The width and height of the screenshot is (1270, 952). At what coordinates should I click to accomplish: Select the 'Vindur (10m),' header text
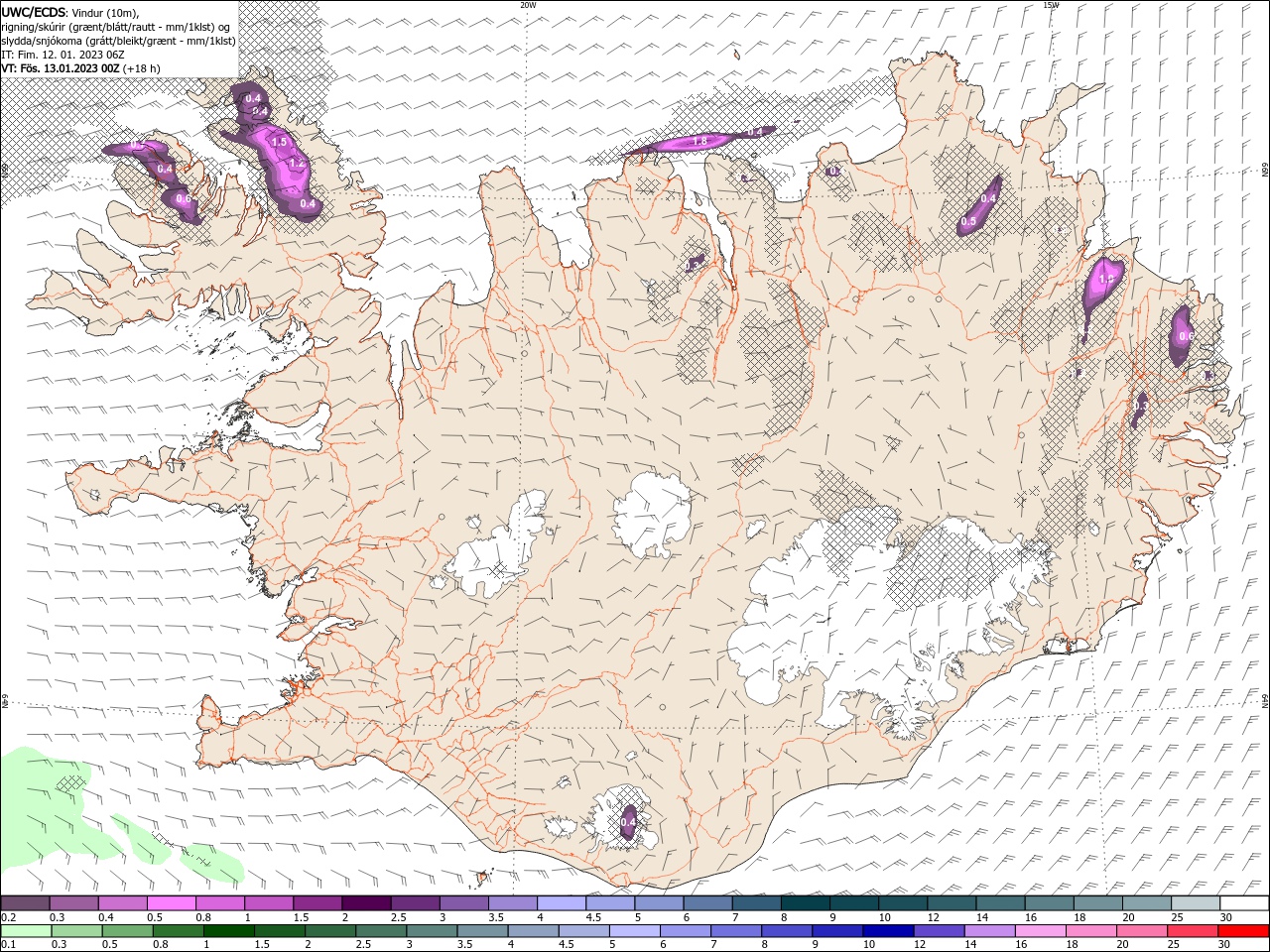(106, 13)
